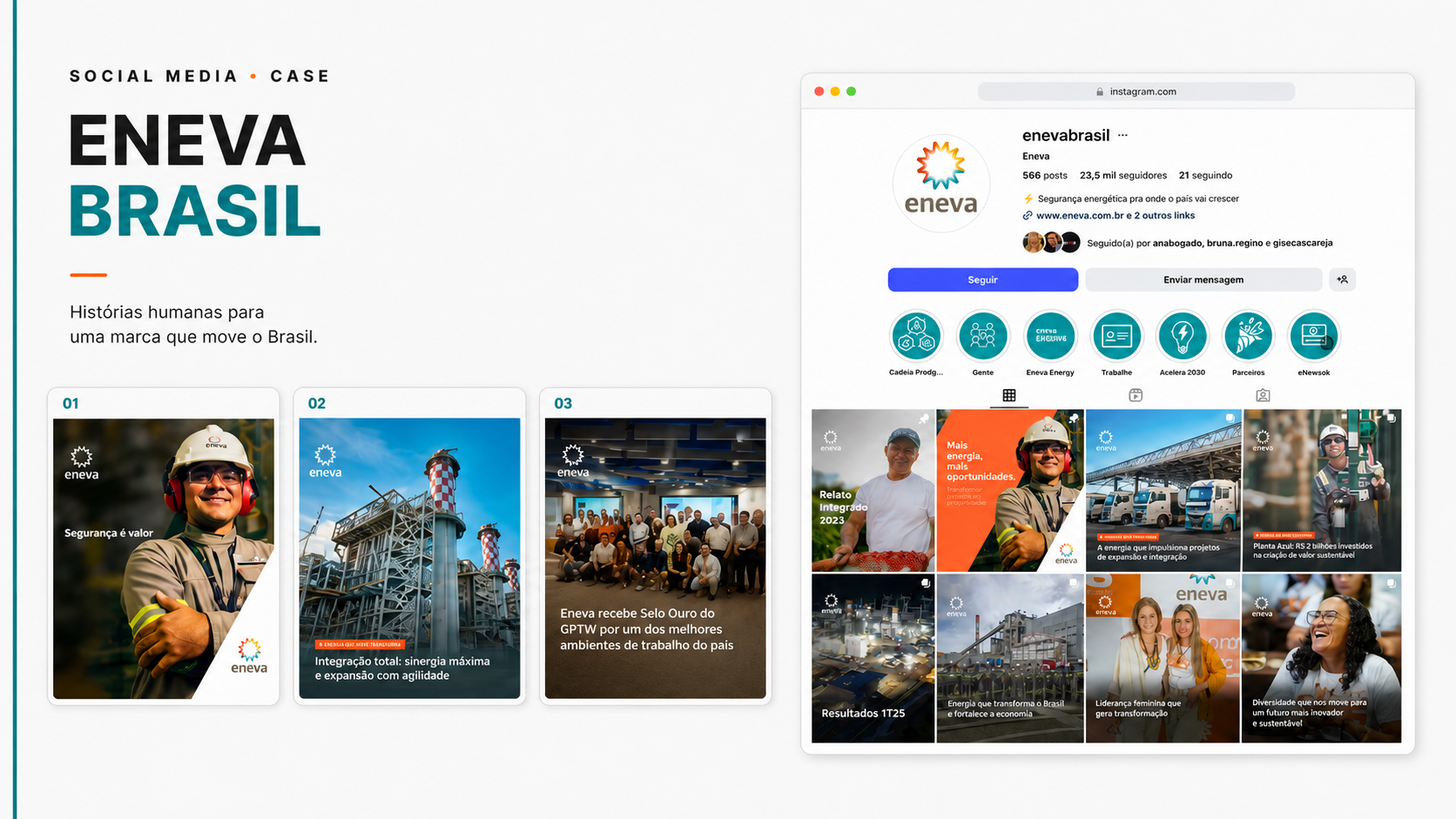The image size is (1456, 819).
Task: Open the Resultados 1T25 post
Action: click(873, 658)
